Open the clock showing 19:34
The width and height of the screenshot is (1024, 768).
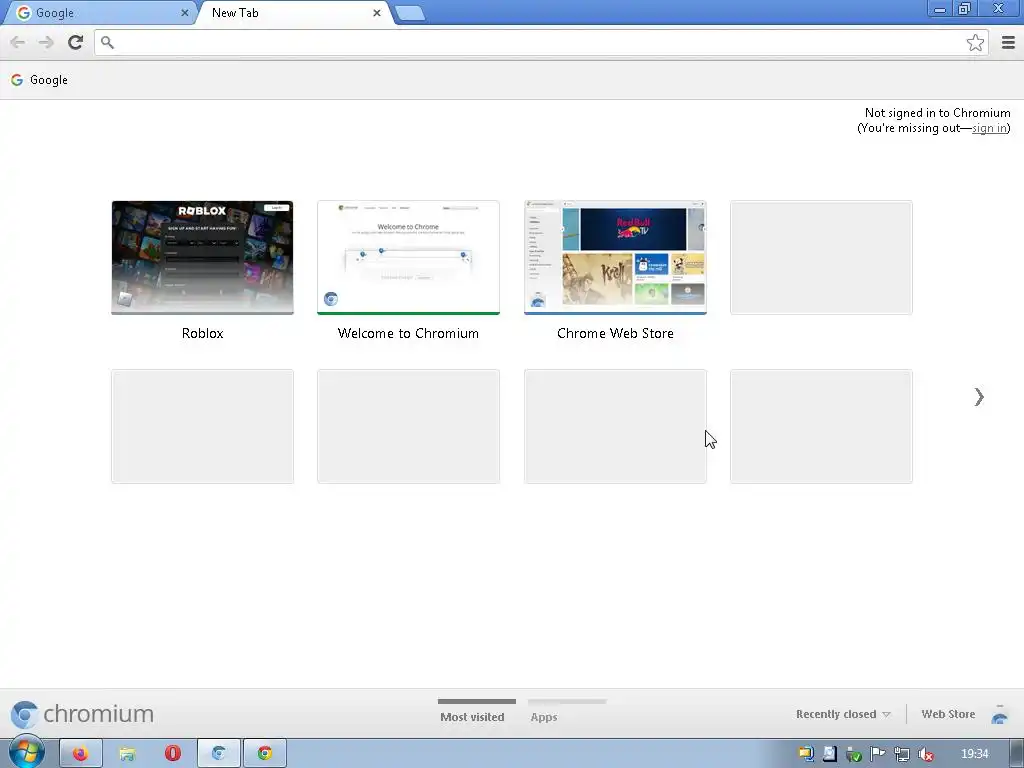pos(974,754)
